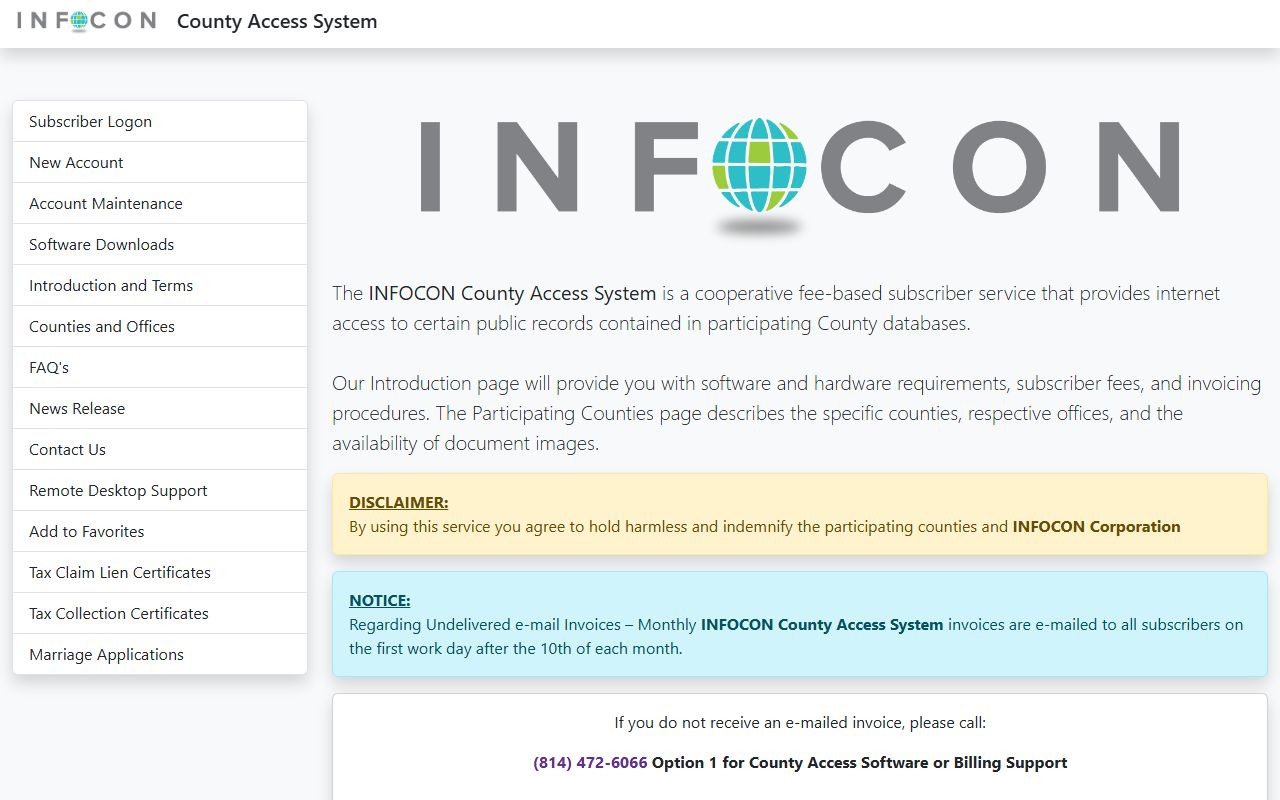Click Add to Favorites
This screenshot has width=1280, height=800.
[160, 531]
